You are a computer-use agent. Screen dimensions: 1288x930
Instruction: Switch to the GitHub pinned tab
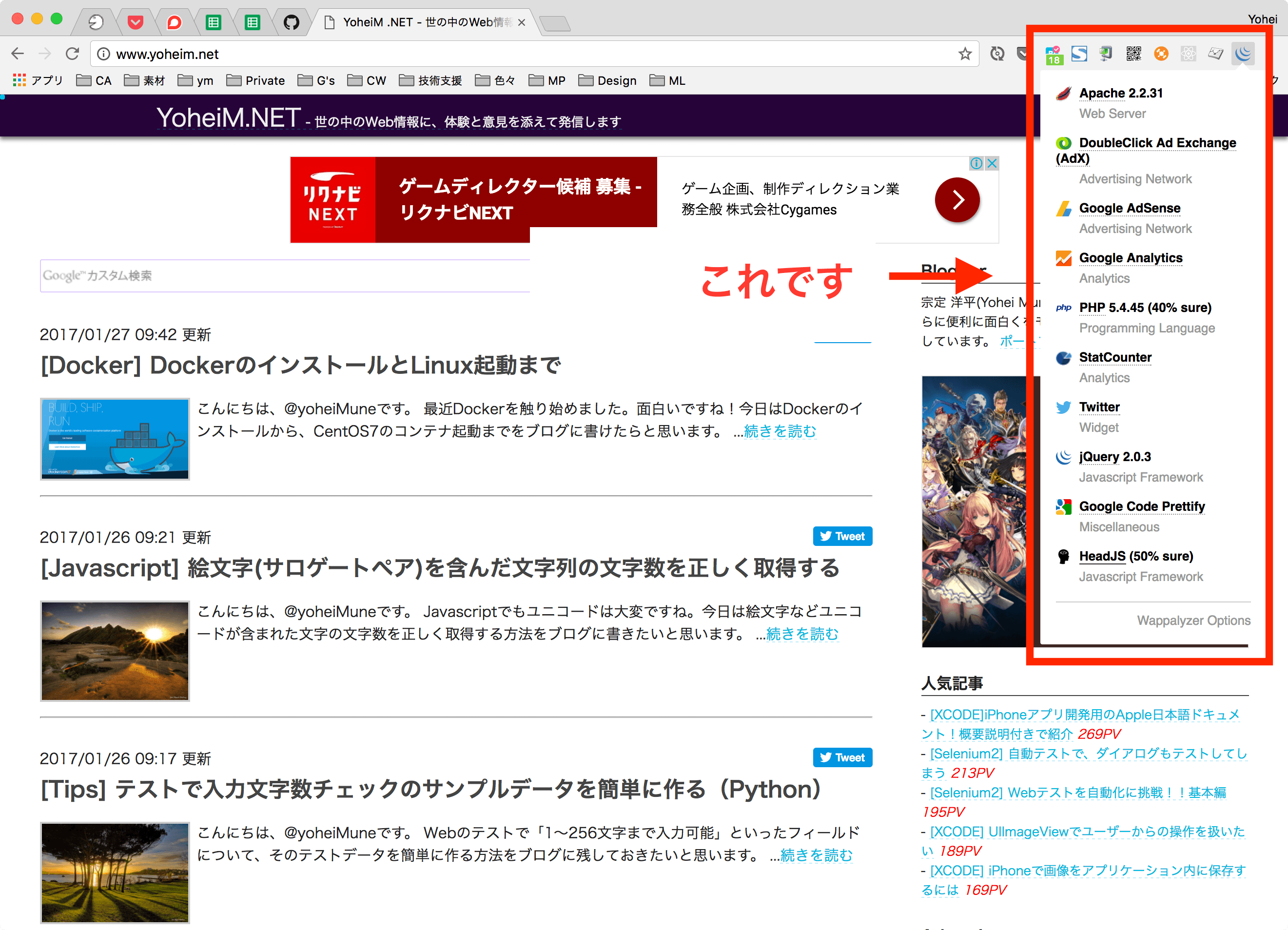click(x=292, y=22)
